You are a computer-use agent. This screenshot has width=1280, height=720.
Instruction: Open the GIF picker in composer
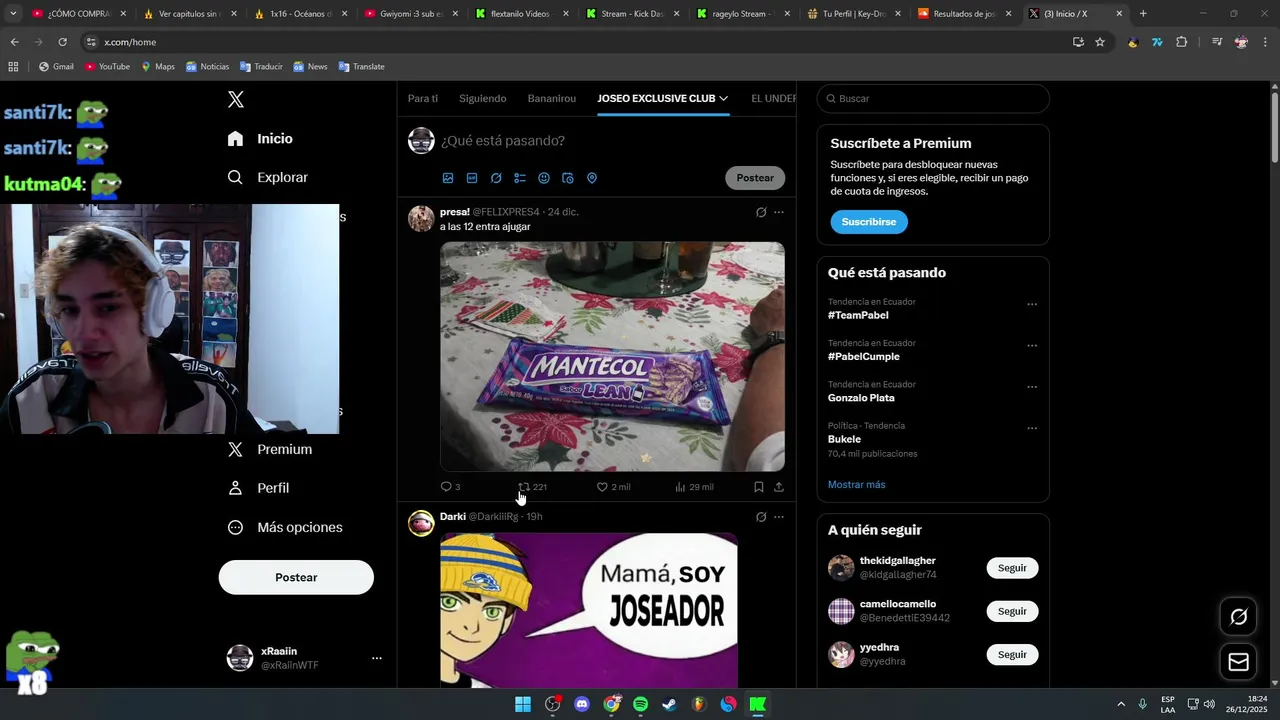pyautogui.click(x=472, y=178)
